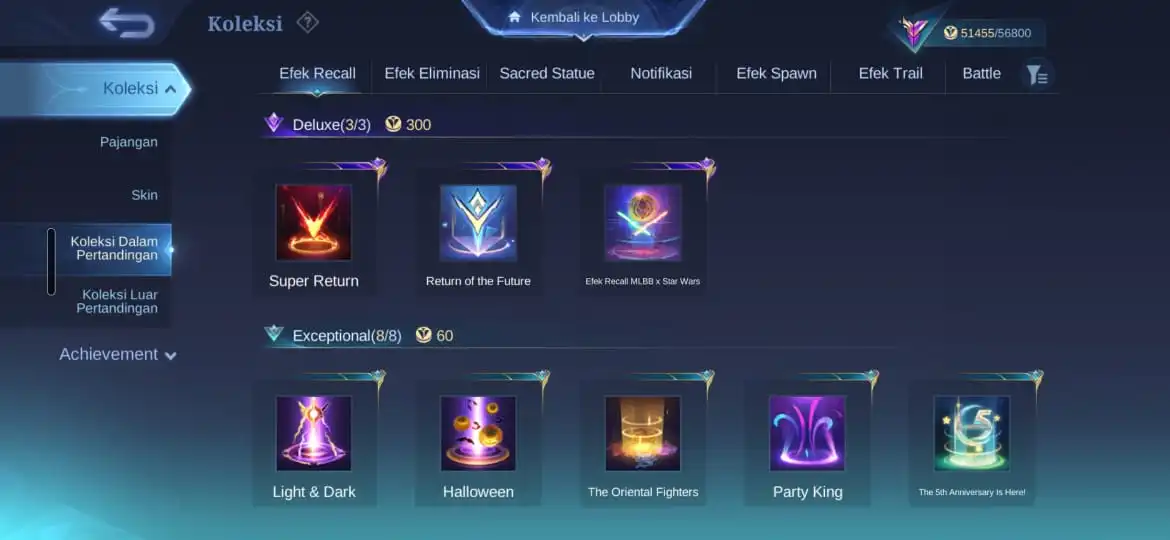Open the Pajangan sidebar entry
Viewport: 1170px width, 540px height.
129,142
